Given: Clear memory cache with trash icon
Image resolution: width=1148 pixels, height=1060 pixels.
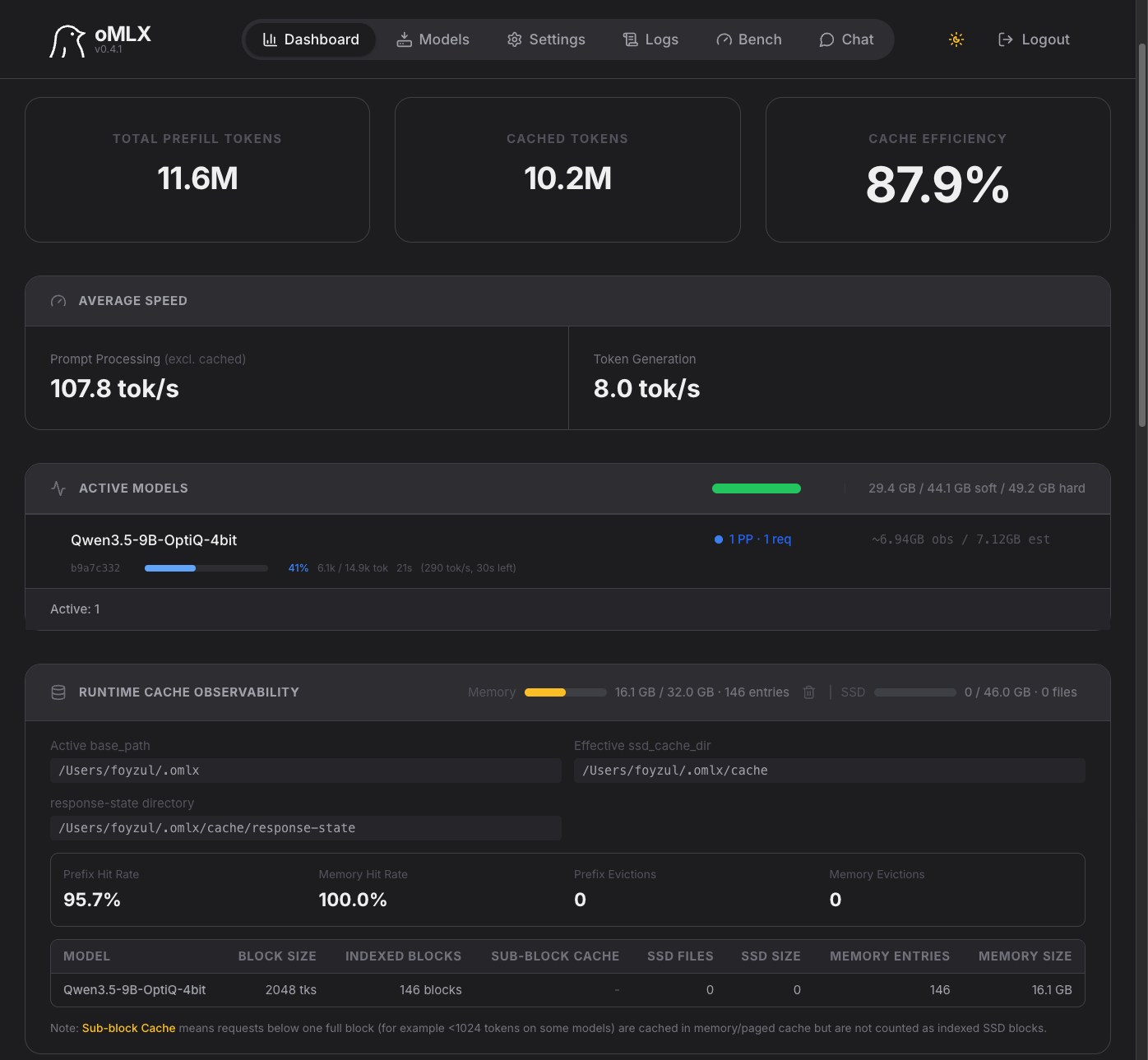Looking at the screenshot, I should click(x=809, y=692).
